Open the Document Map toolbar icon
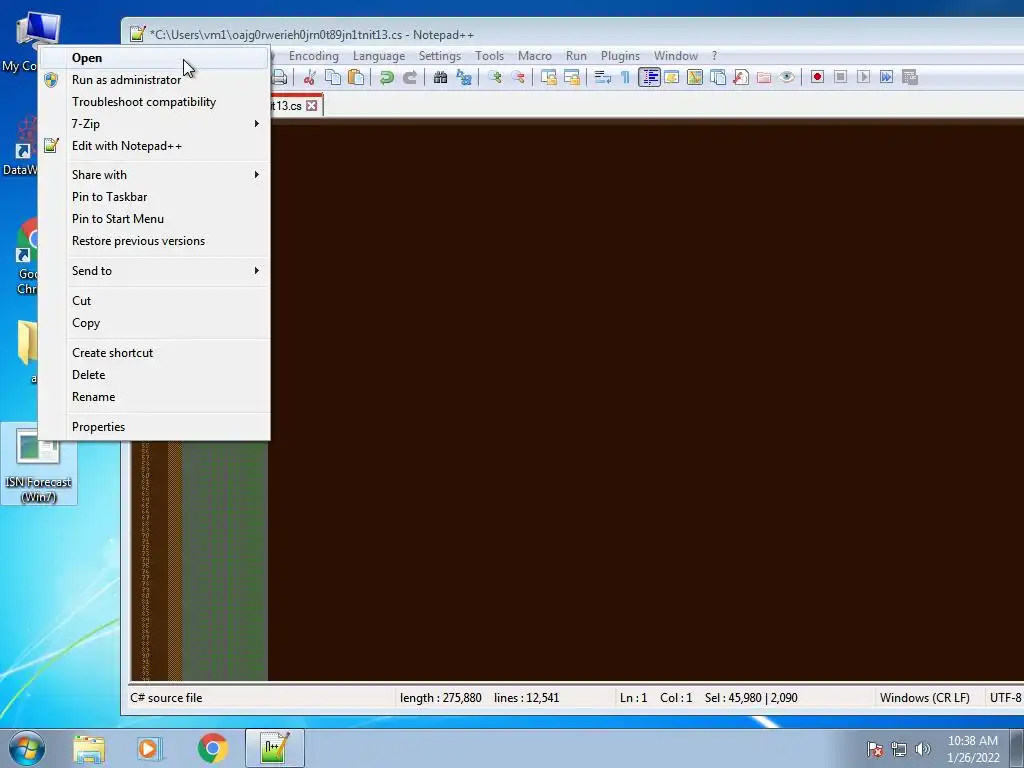 695,77
